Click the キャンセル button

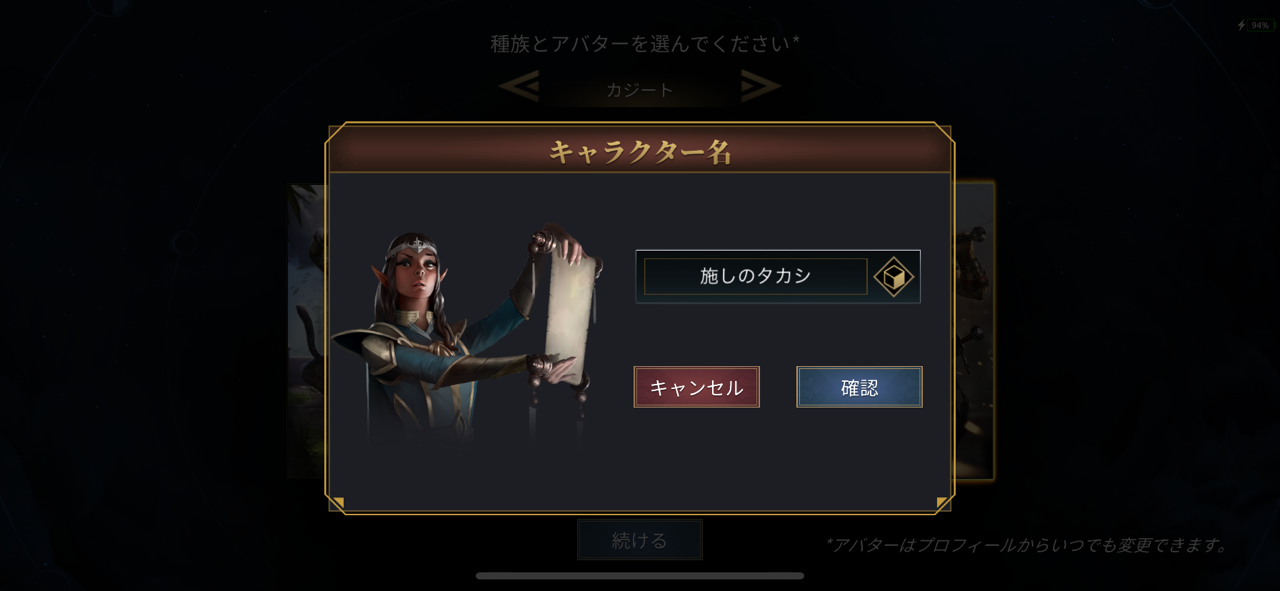tap(697, 387)
